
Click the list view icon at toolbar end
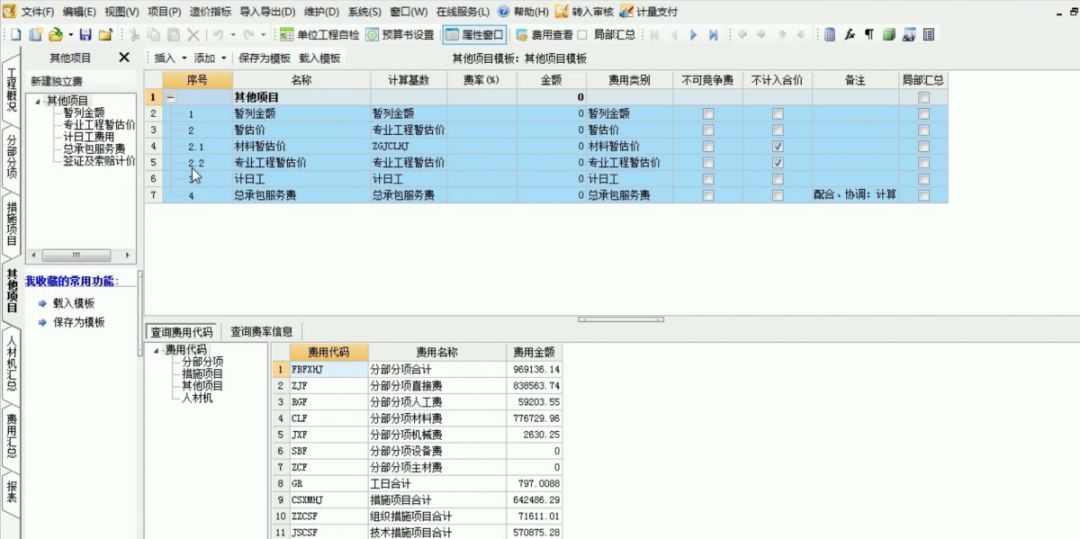tap(929, 34)
